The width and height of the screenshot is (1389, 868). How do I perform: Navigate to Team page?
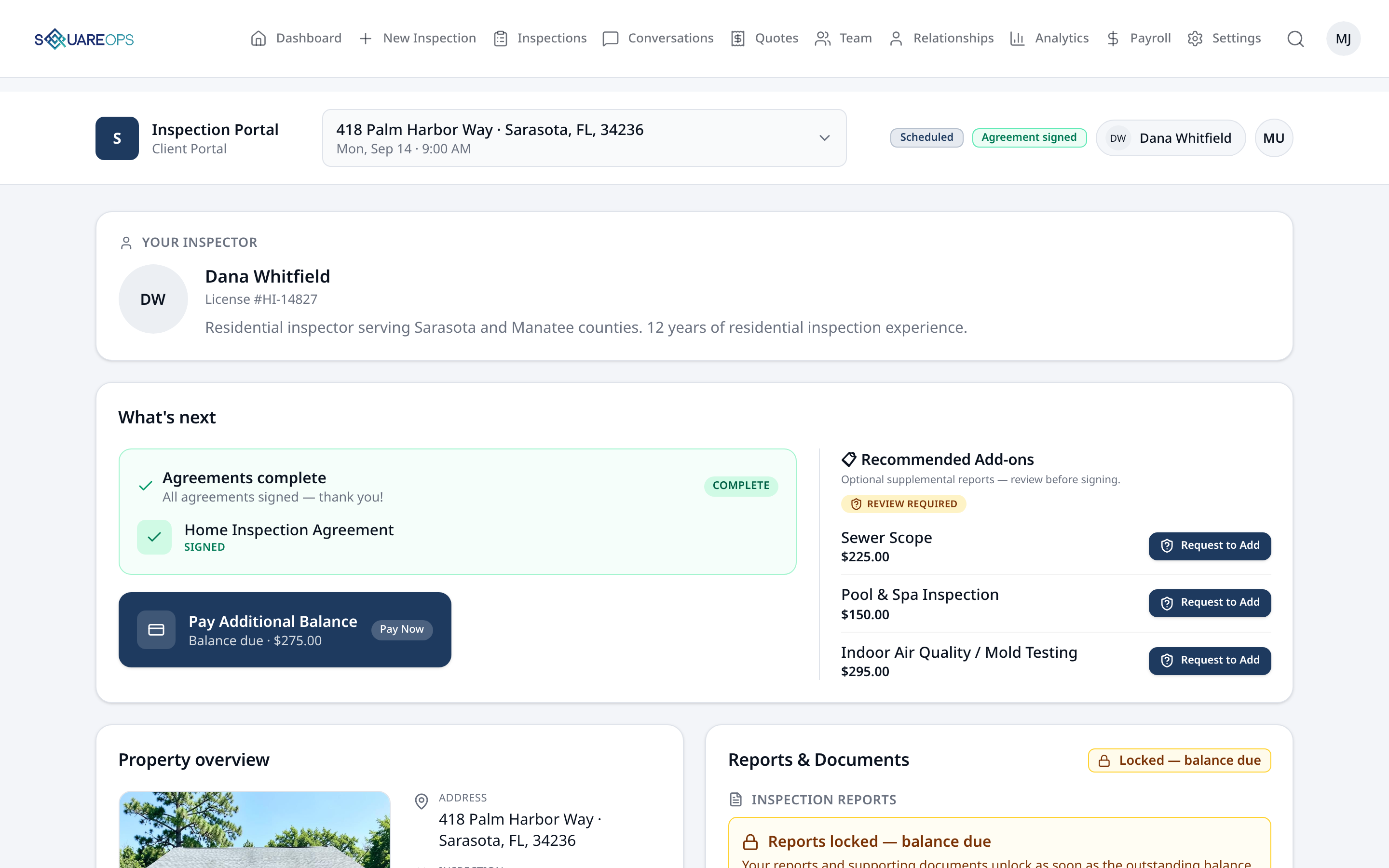[x=843, y=39]
